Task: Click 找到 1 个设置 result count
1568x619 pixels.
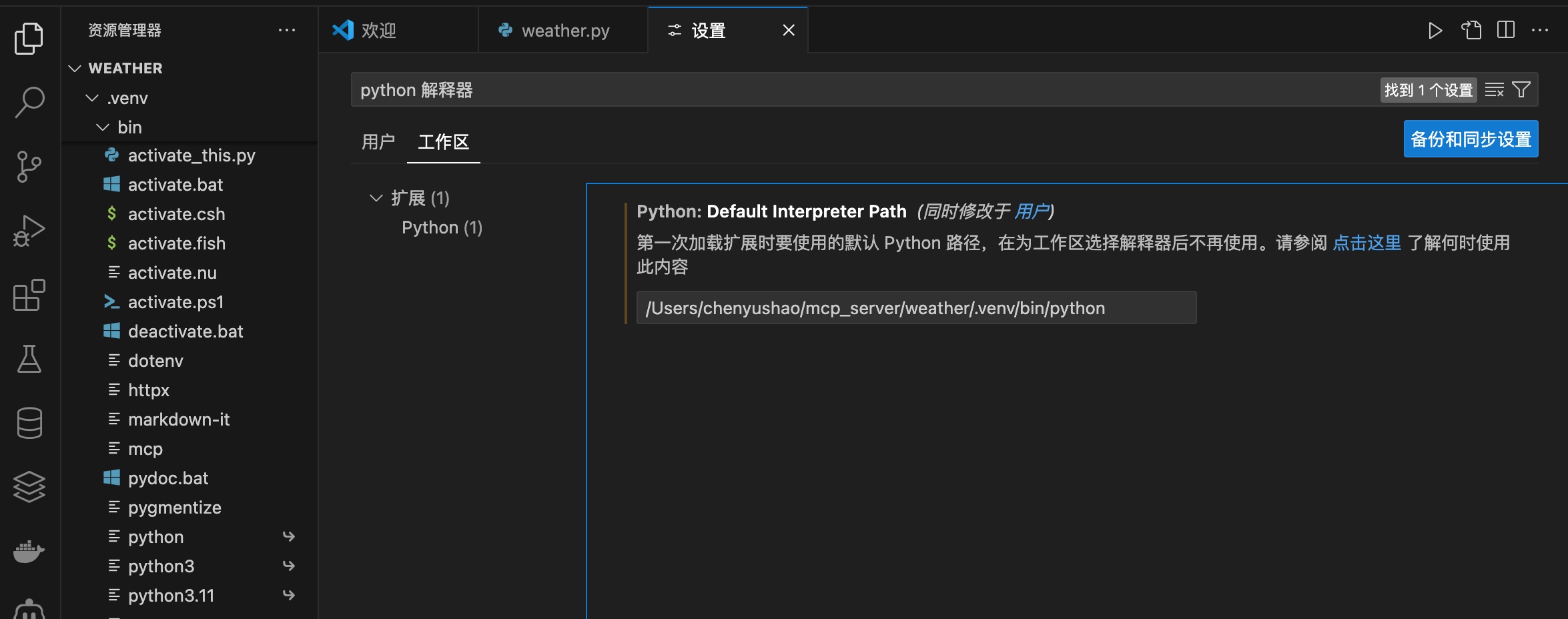Action: [x=1429, y=89]
